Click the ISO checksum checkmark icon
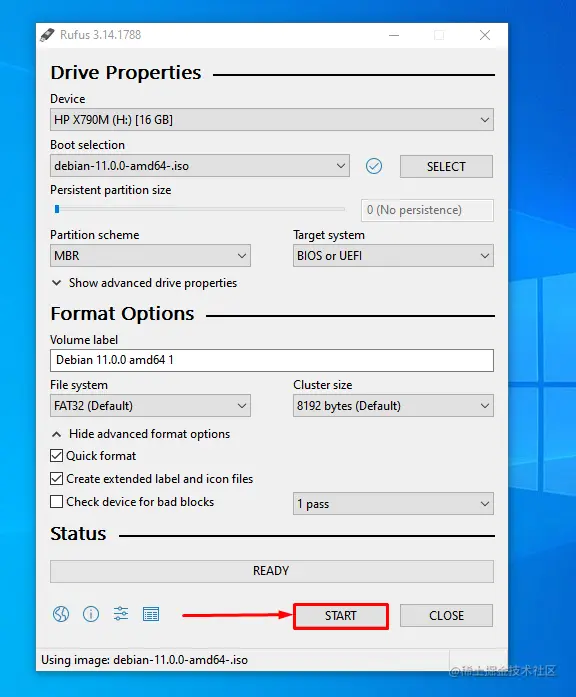Image resolution: width=576 pixels, height=697 pixels. [374, 166]
